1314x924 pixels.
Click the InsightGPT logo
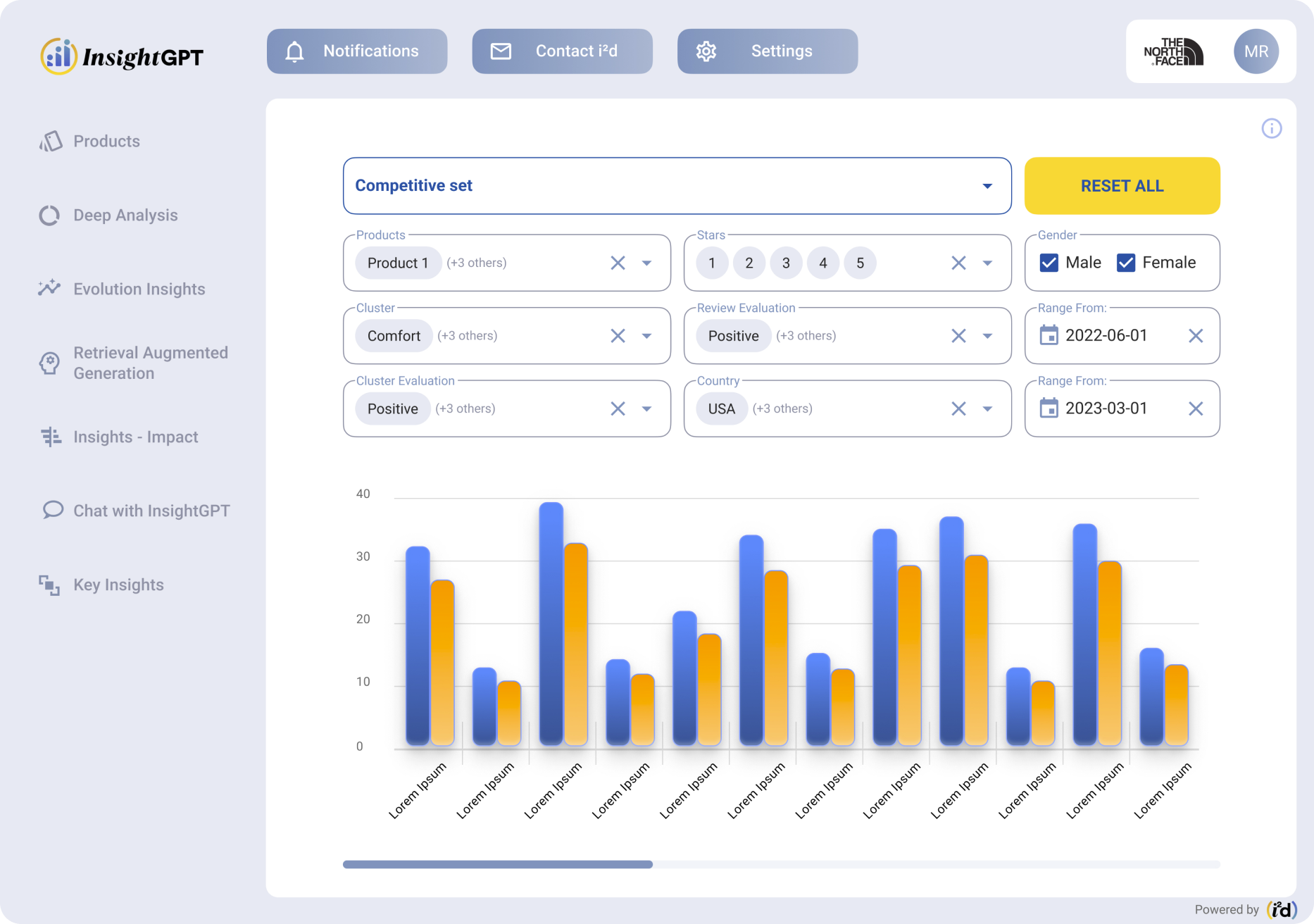[x=122, y=56]
